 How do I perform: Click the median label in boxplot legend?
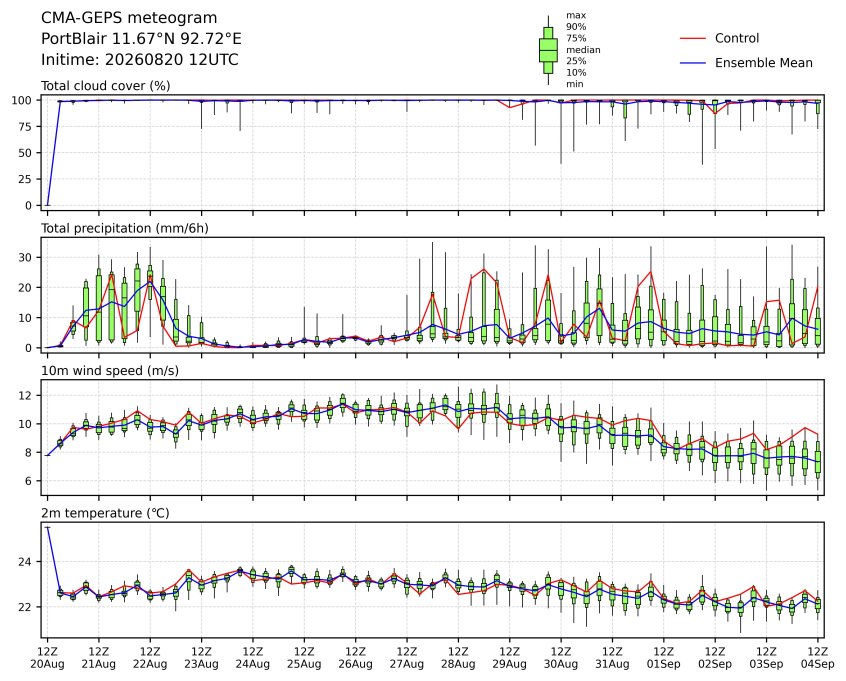click(583, 50)
